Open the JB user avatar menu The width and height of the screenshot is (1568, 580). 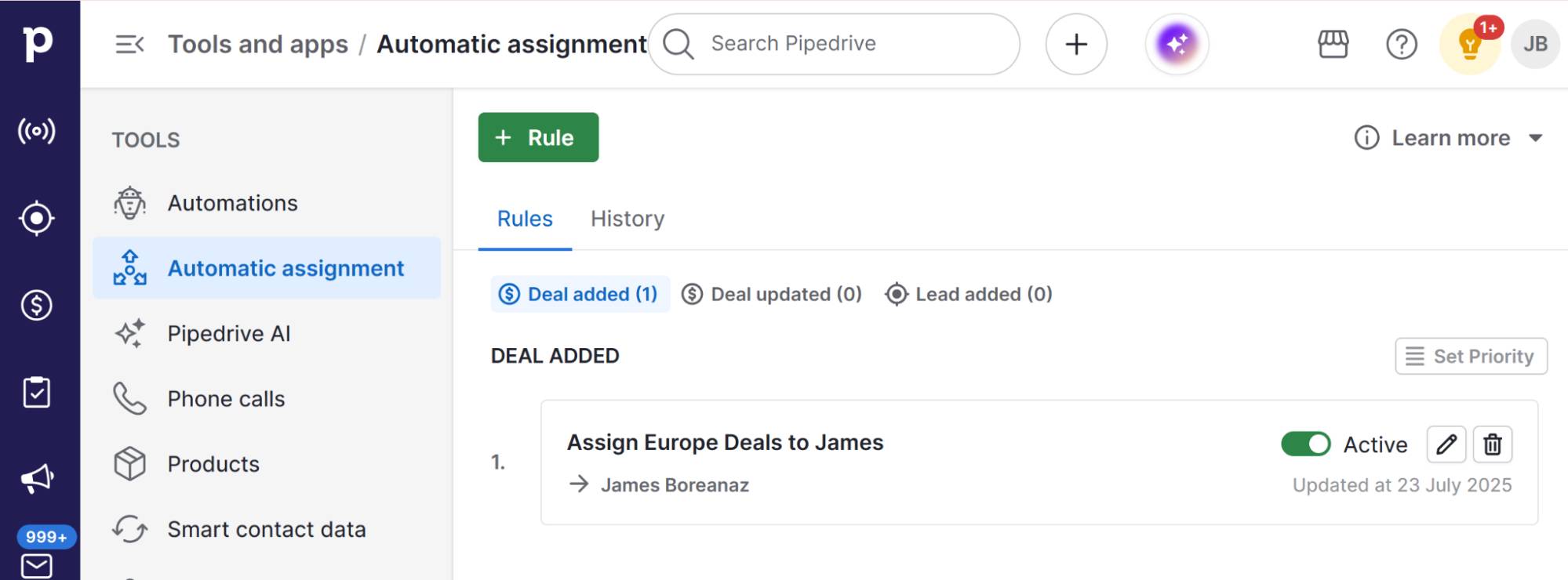point(1535,44)
